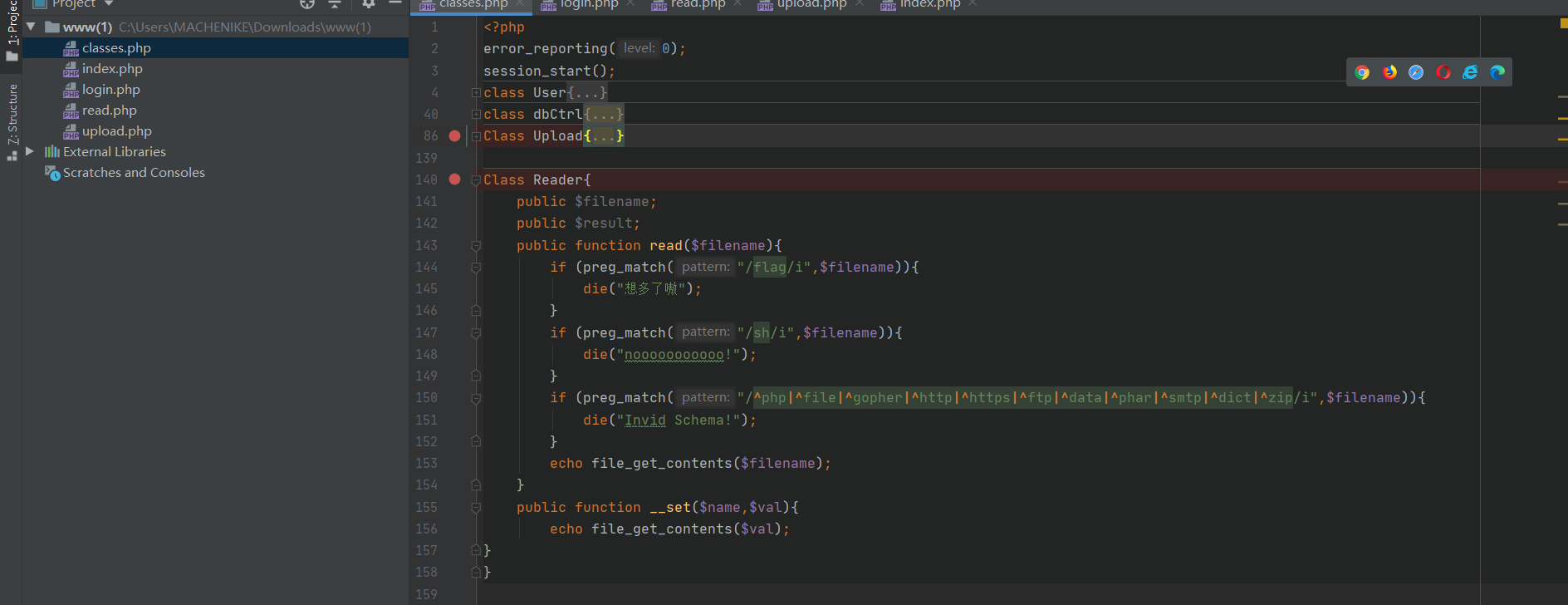
Task: Expand folded class User at line 4
Action: coord(476,92)
